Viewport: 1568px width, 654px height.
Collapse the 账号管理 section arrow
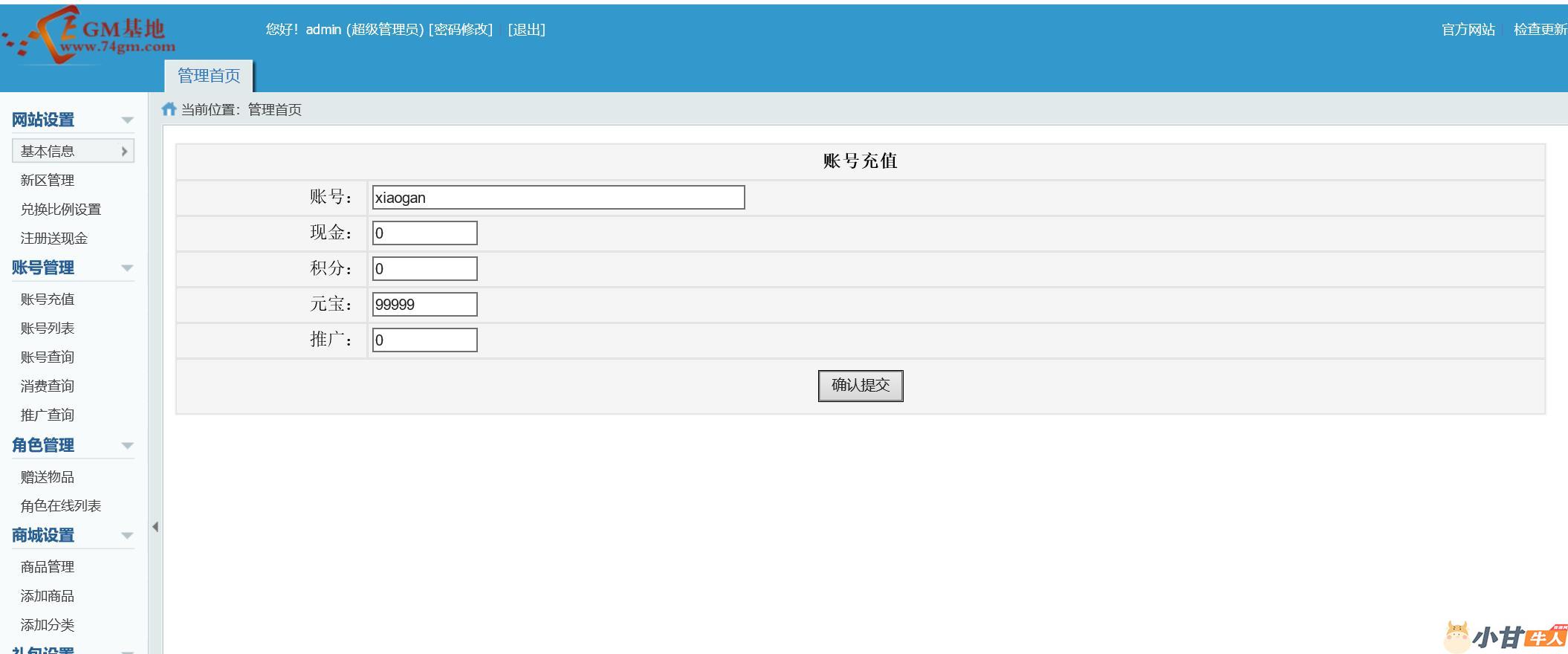point(127,268)
